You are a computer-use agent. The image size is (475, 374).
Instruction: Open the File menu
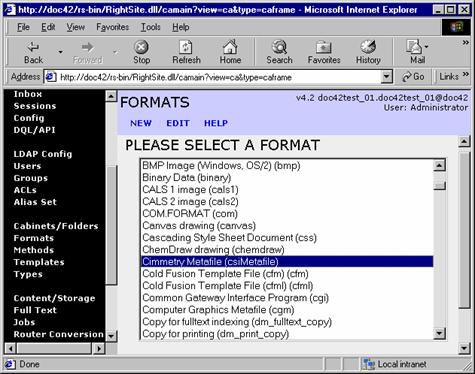click(23, 27)
